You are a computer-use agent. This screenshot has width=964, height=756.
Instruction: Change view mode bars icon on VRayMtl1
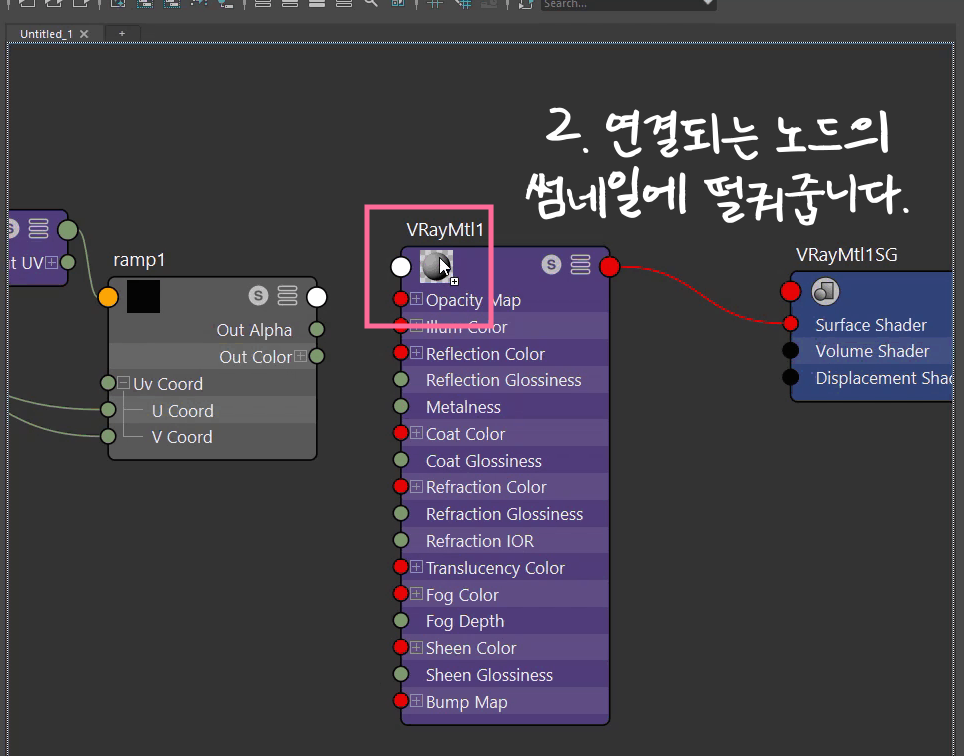point(580,265)
